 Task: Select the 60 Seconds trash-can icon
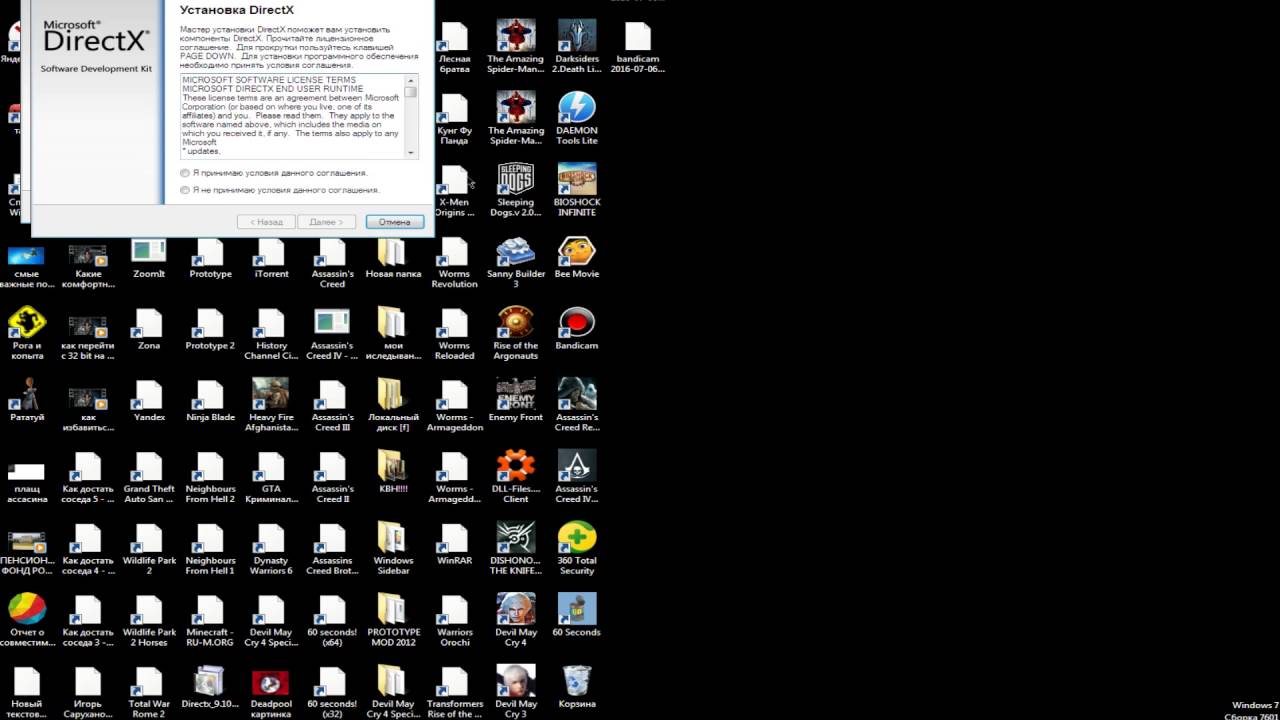click(577, 615)
